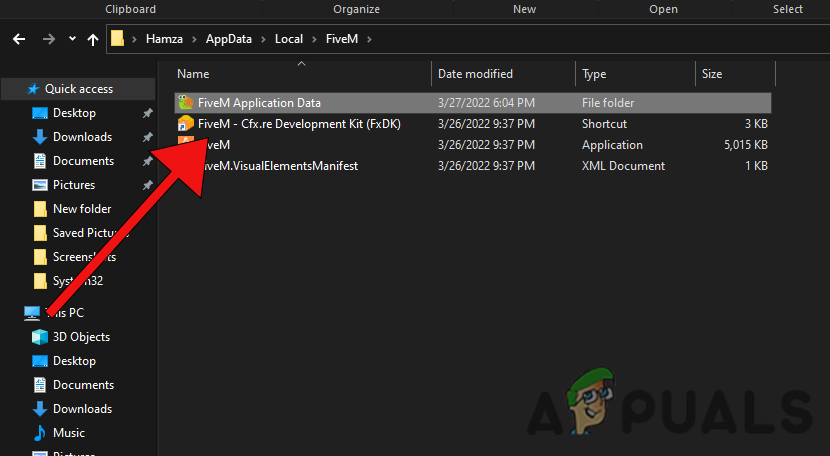
Task: Select FiveM.VisualElementsManifest XML file
Action: (278, 166)
